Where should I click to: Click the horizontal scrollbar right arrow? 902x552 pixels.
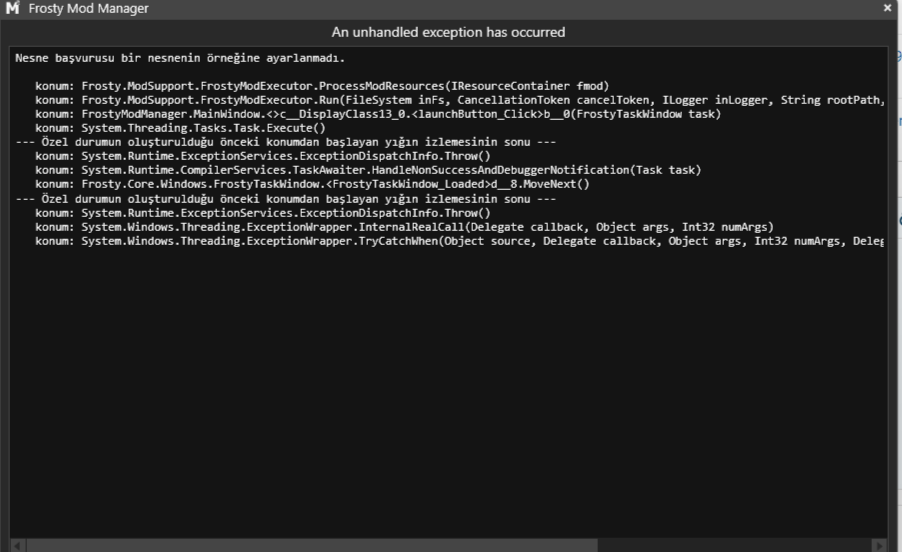[878, 546]
